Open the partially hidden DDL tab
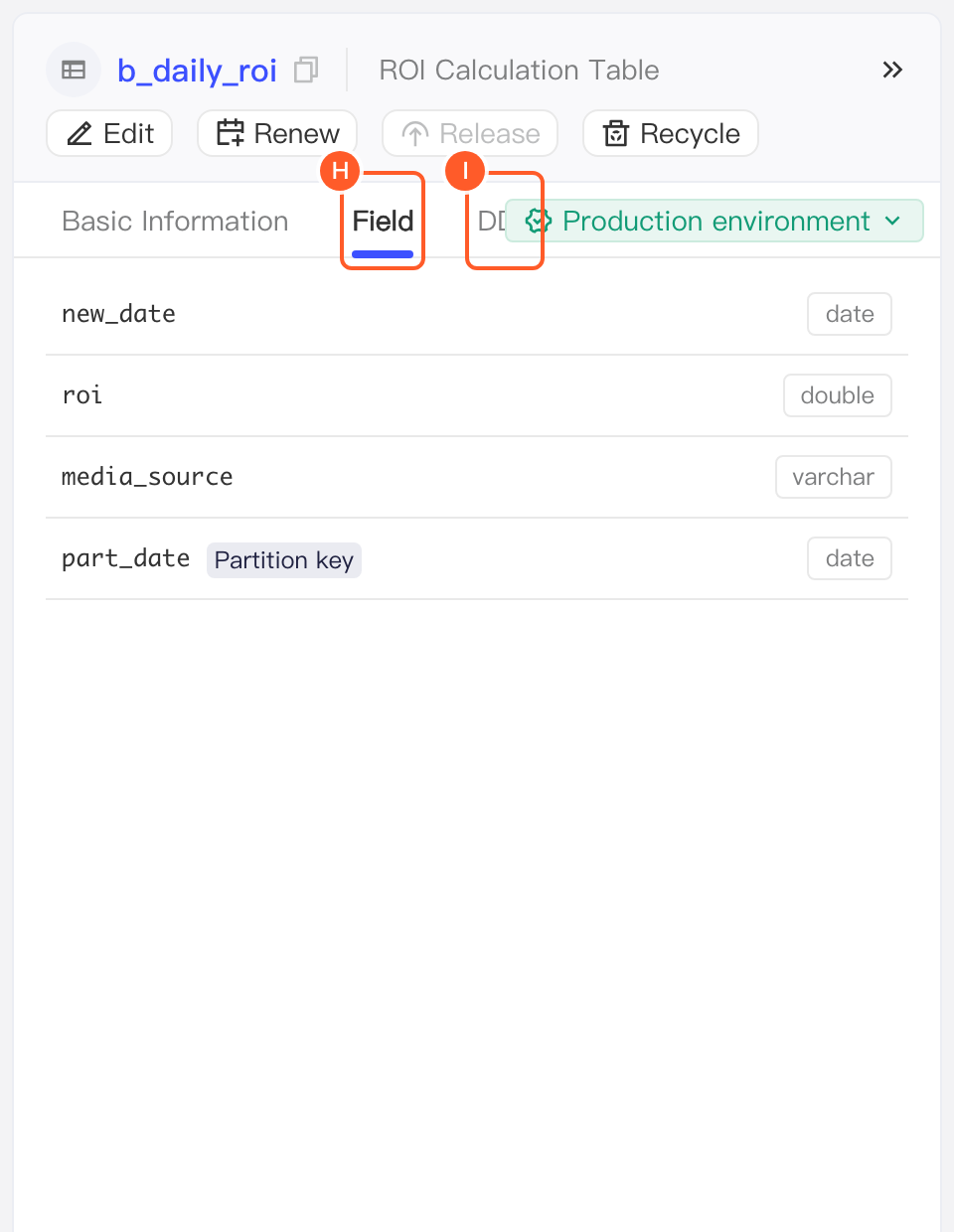The image size is (954, 1232). [491, 221]
